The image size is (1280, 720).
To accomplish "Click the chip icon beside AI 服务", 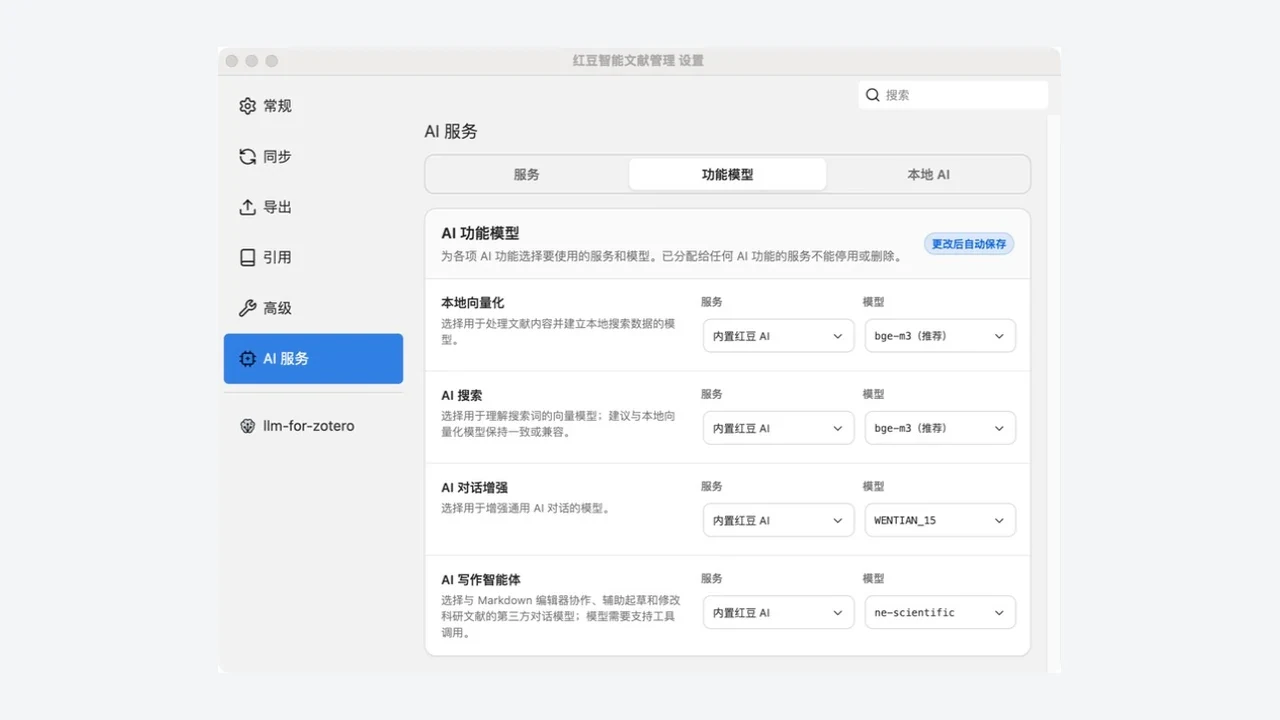I will (x=247, y=359).
